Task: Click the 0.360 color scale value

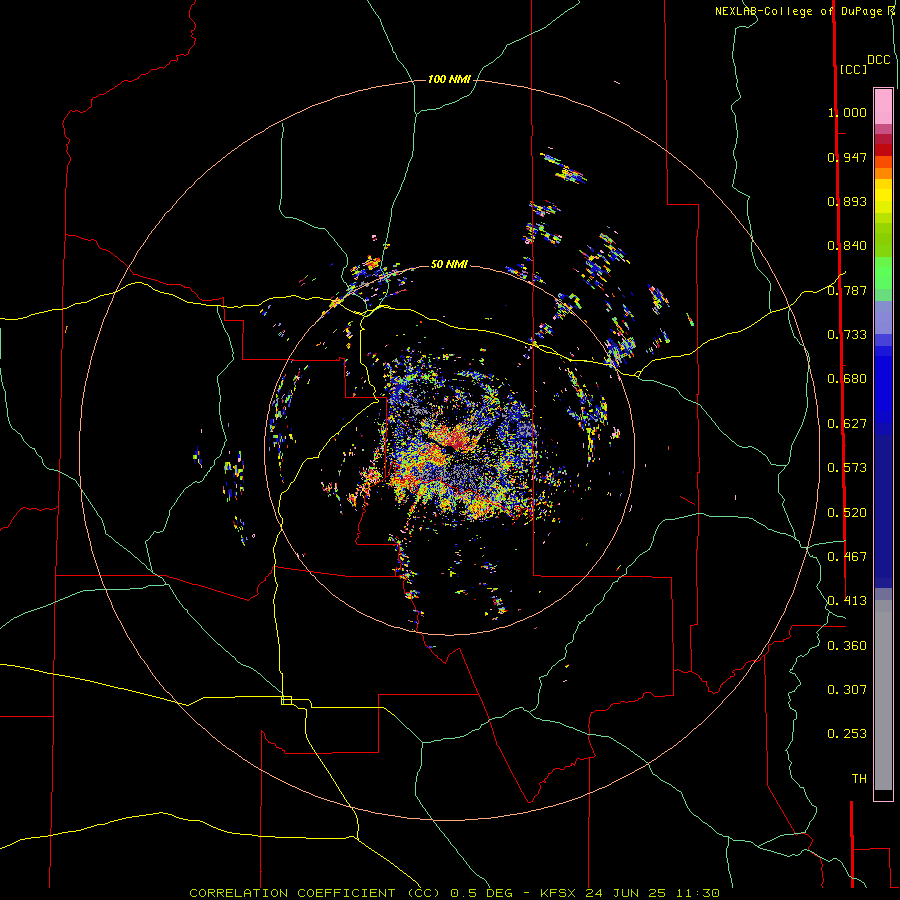Action: click(x=847, y=646)
